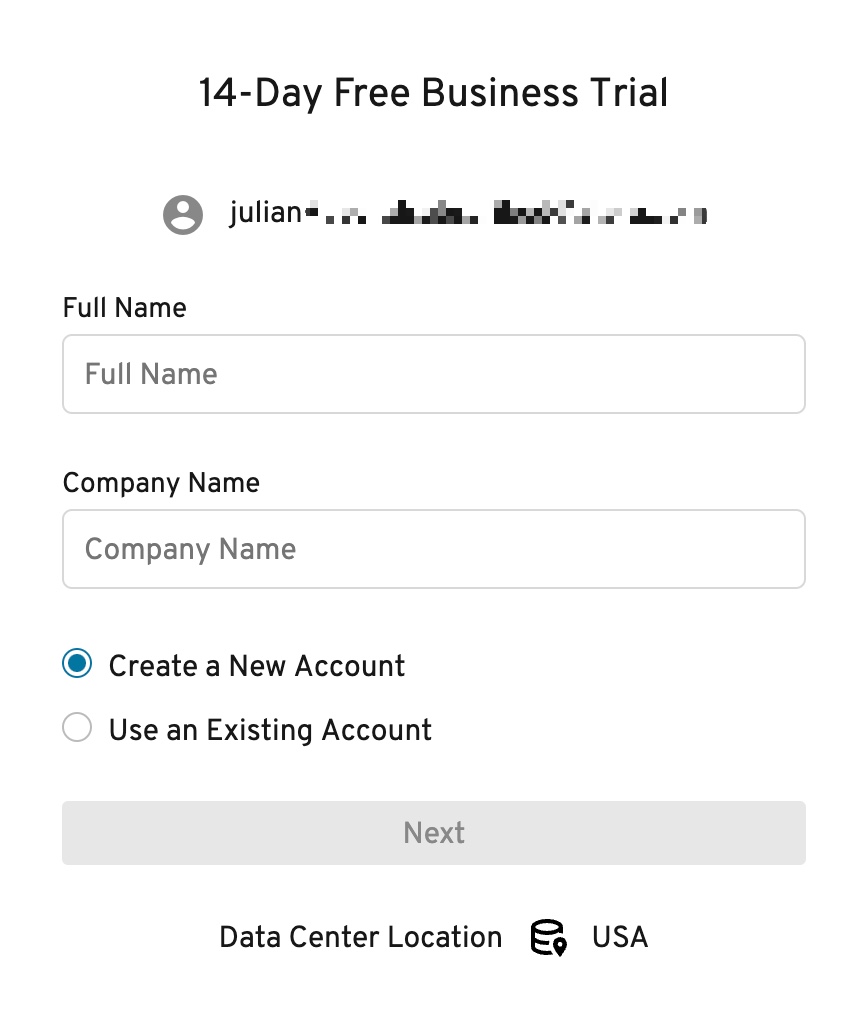The width and height of the screenshot is (868, 1022).
Task: Click the location pin on the database icon
Action: (560, 946)
